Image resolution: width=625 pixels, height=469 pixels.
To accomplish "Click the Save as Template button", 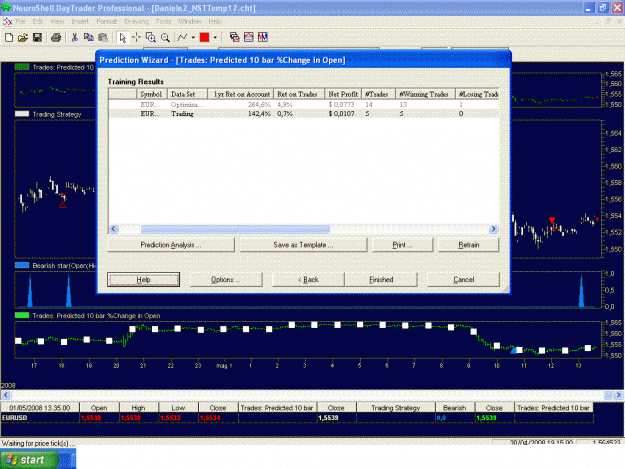I will click(x=303, y=245).
